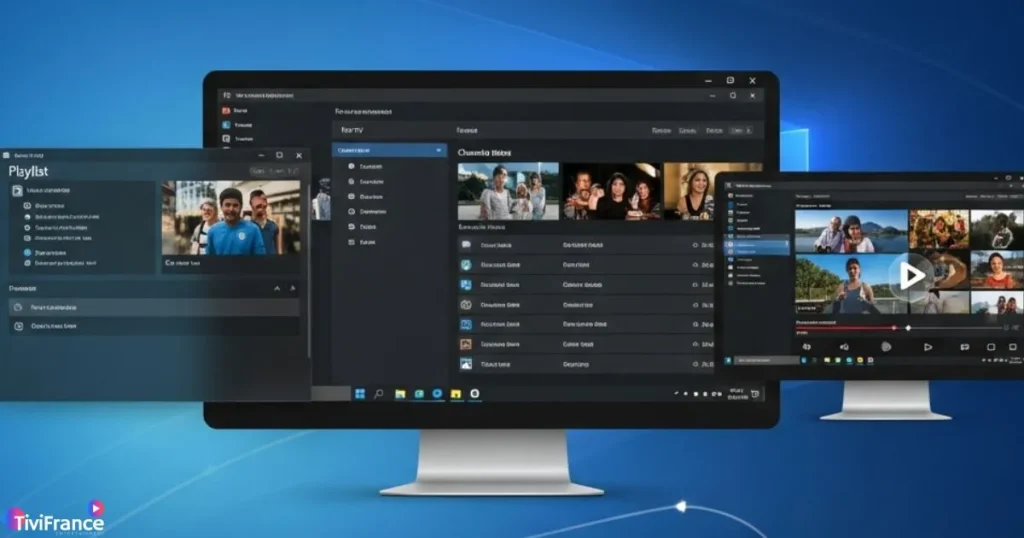Toggle the repeat loop icon in right window controls
The height and width of the screenshot is (538, 1024).
click(x=965, y=347)
